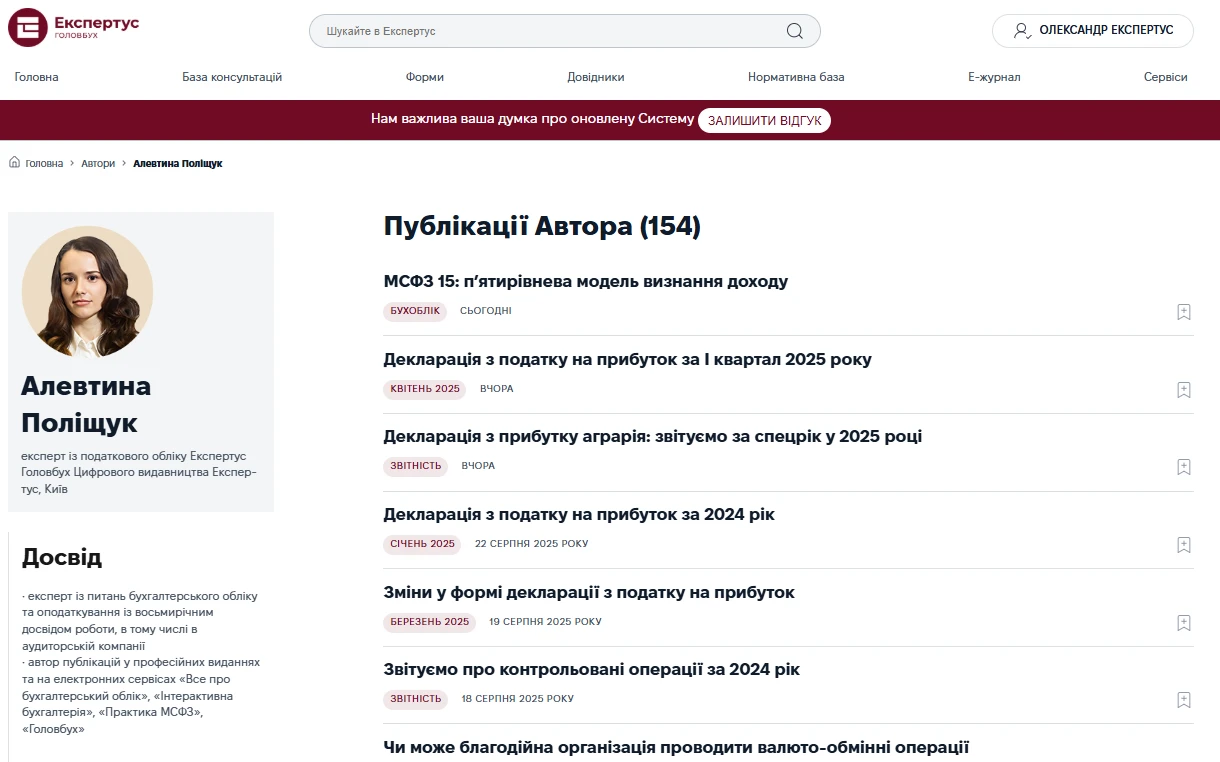
Task: Click the home icon in the breadcrumb
Action: pyautogui.click(x=13, y=162)
